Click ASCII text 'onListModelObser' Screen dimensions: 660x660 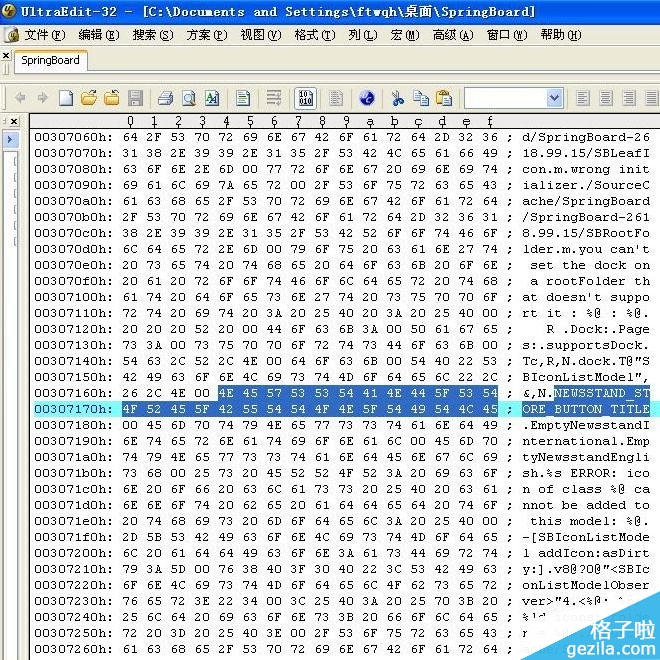586,585
